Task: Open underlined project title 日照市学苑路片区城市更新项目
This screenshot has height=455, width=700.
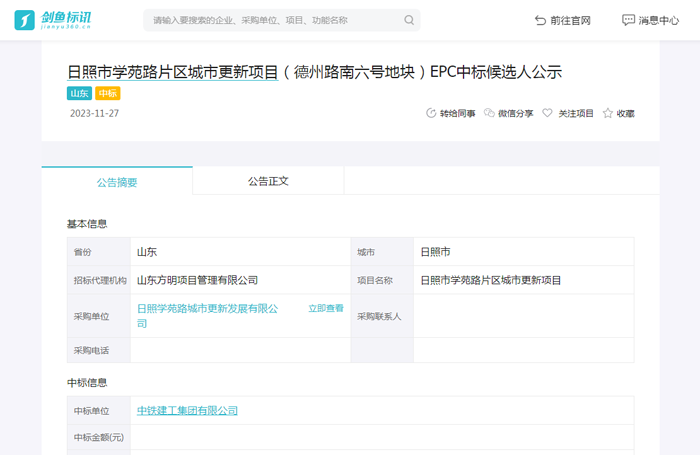Action: [173, 72]
